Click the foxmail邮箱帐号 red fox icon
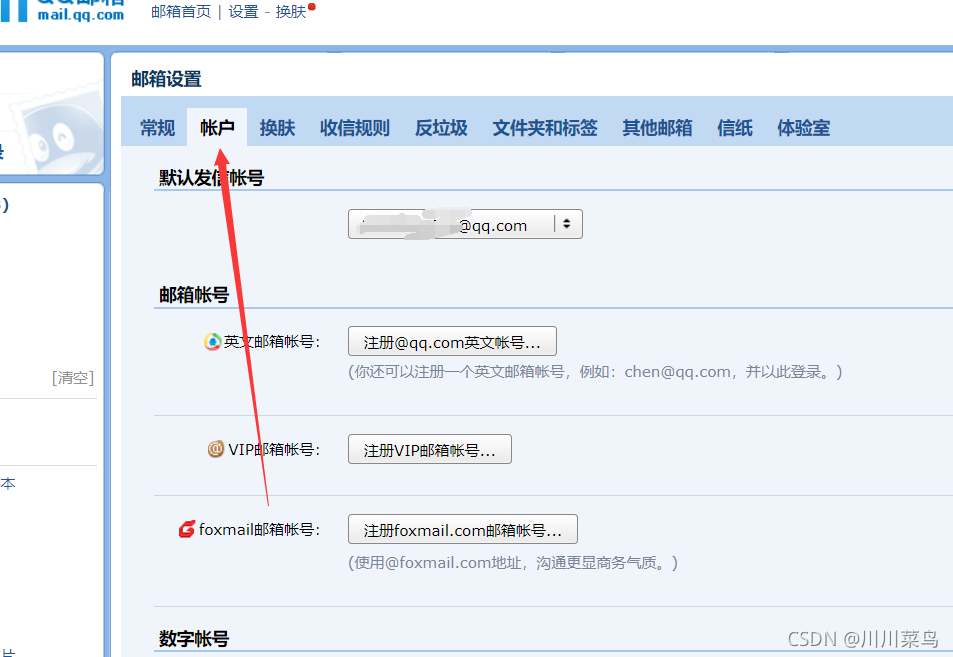The height and width of the screenshot is (657, 953). click(x=187, y=529)
